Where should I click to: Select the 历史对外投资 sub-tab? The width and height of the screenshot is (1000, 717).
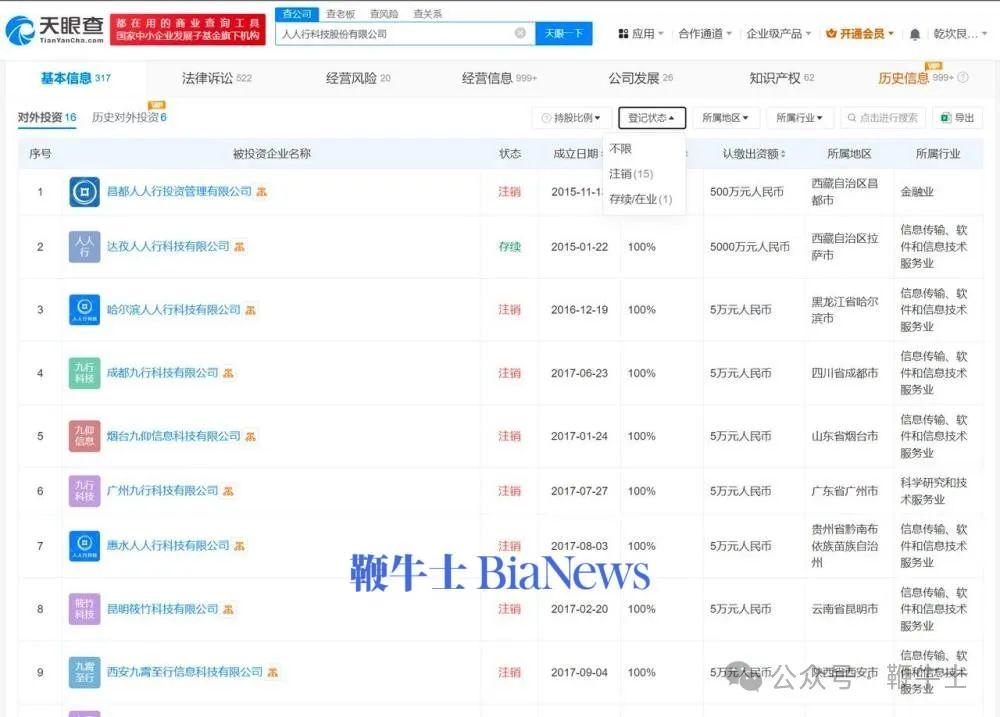point(129,117)
